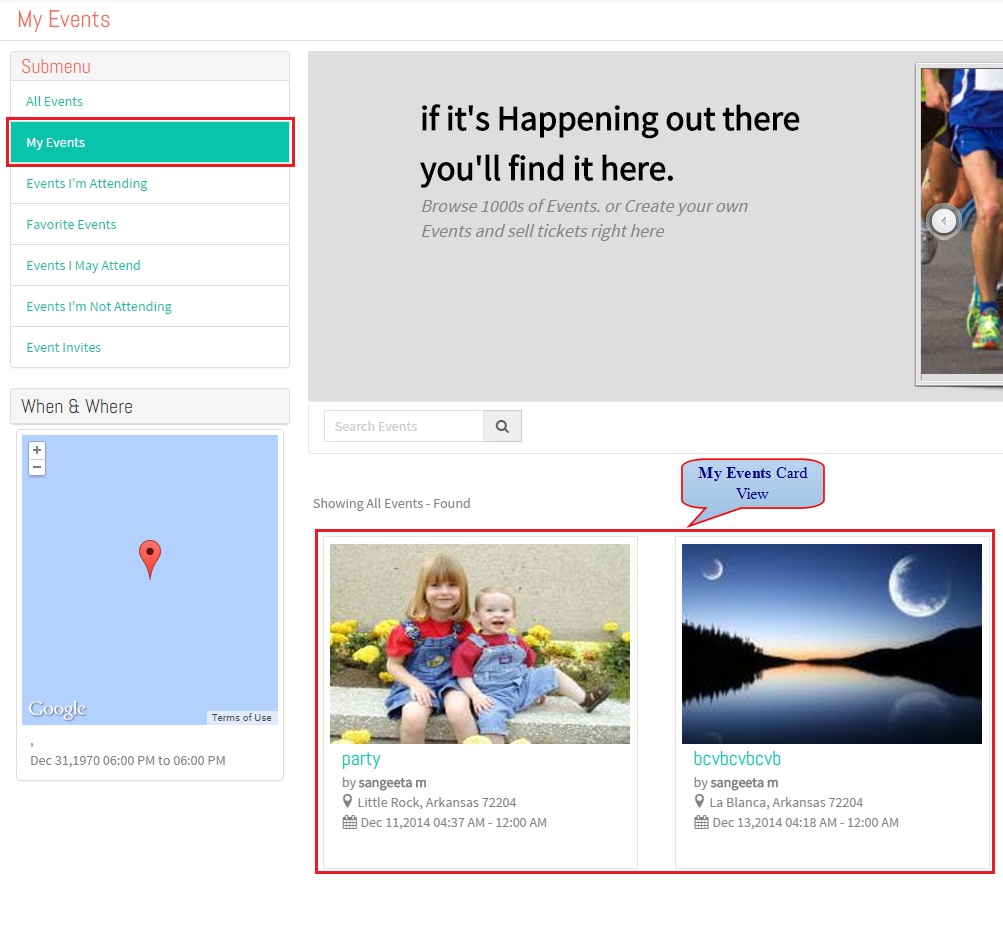Click the magnifier search button

click(x=502, y=426)
